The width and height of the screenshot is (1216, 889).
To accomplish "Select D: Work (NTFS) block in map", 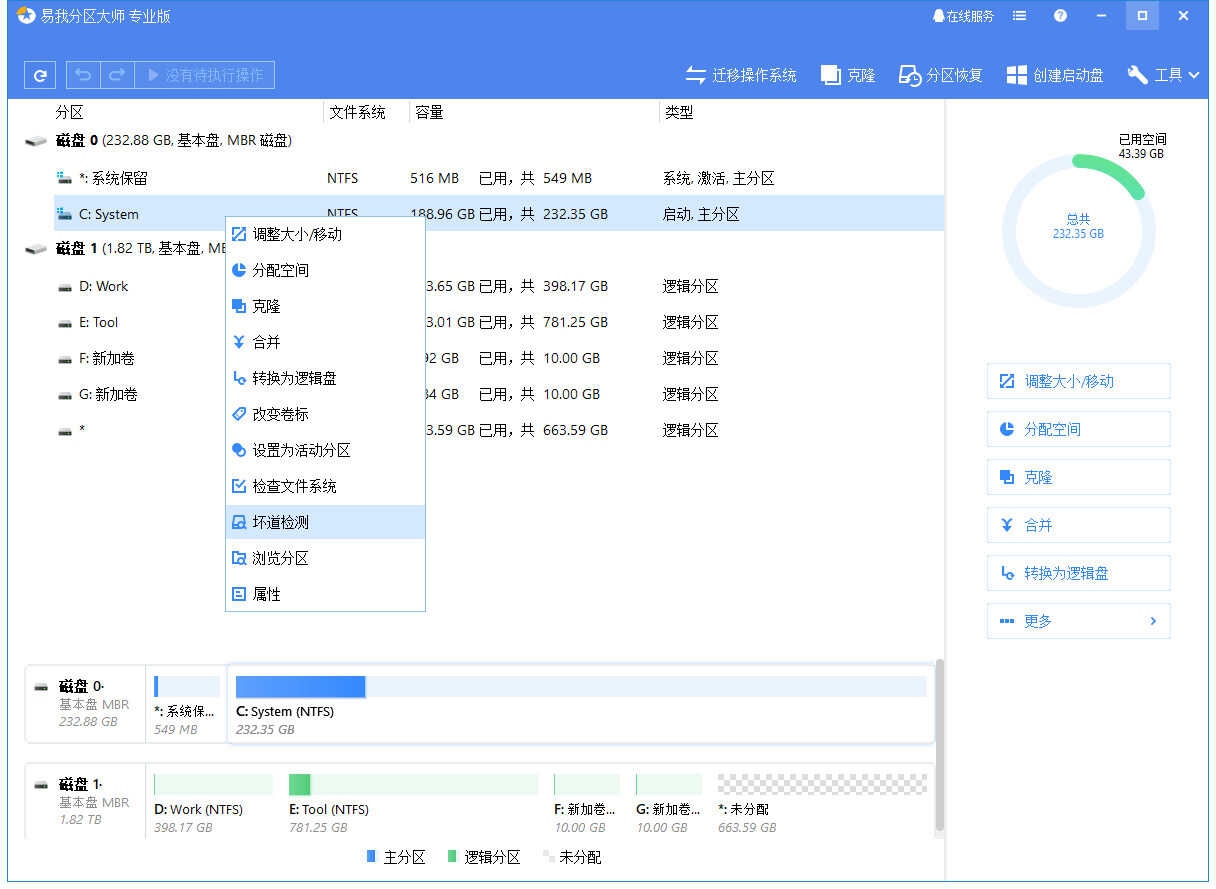I will click(x=213, y=802).
